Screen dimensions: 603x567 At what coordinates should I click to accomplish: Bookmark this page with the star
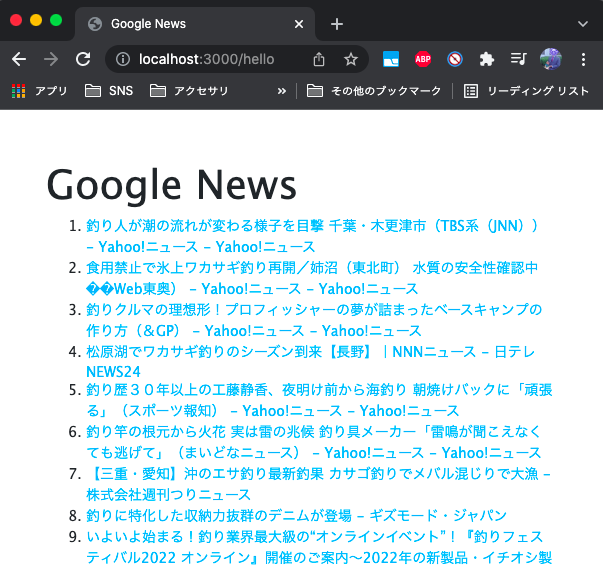point(350,59)
